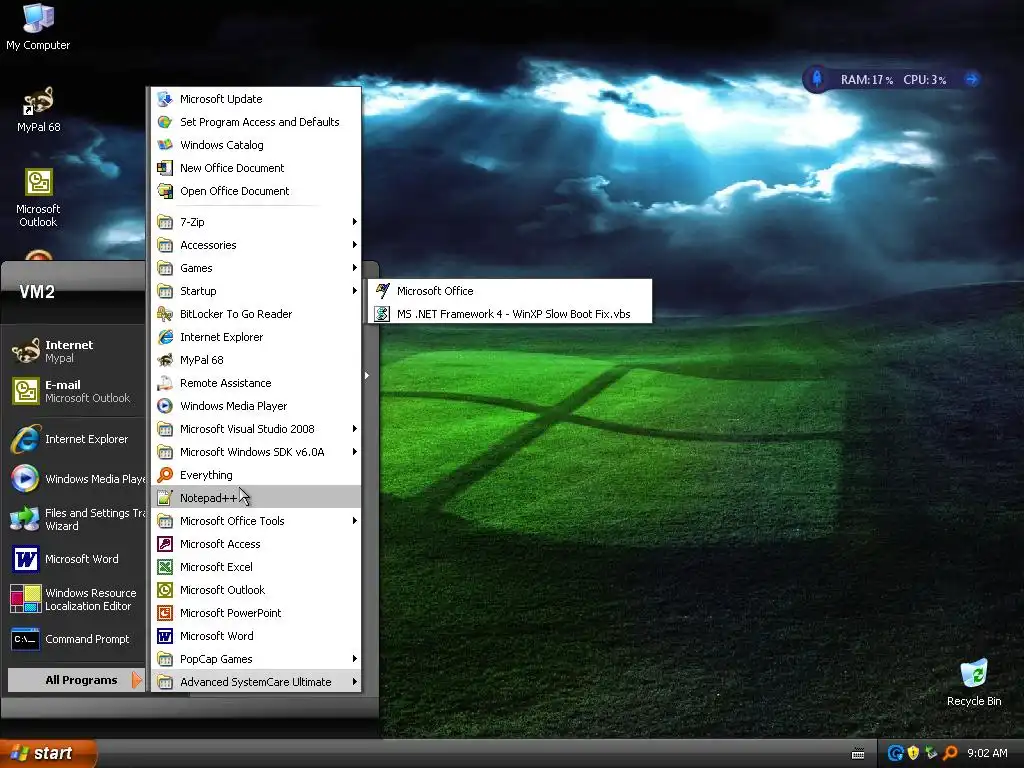Open the Recycle Bin
1024x768 pixels.
[974, 682]
